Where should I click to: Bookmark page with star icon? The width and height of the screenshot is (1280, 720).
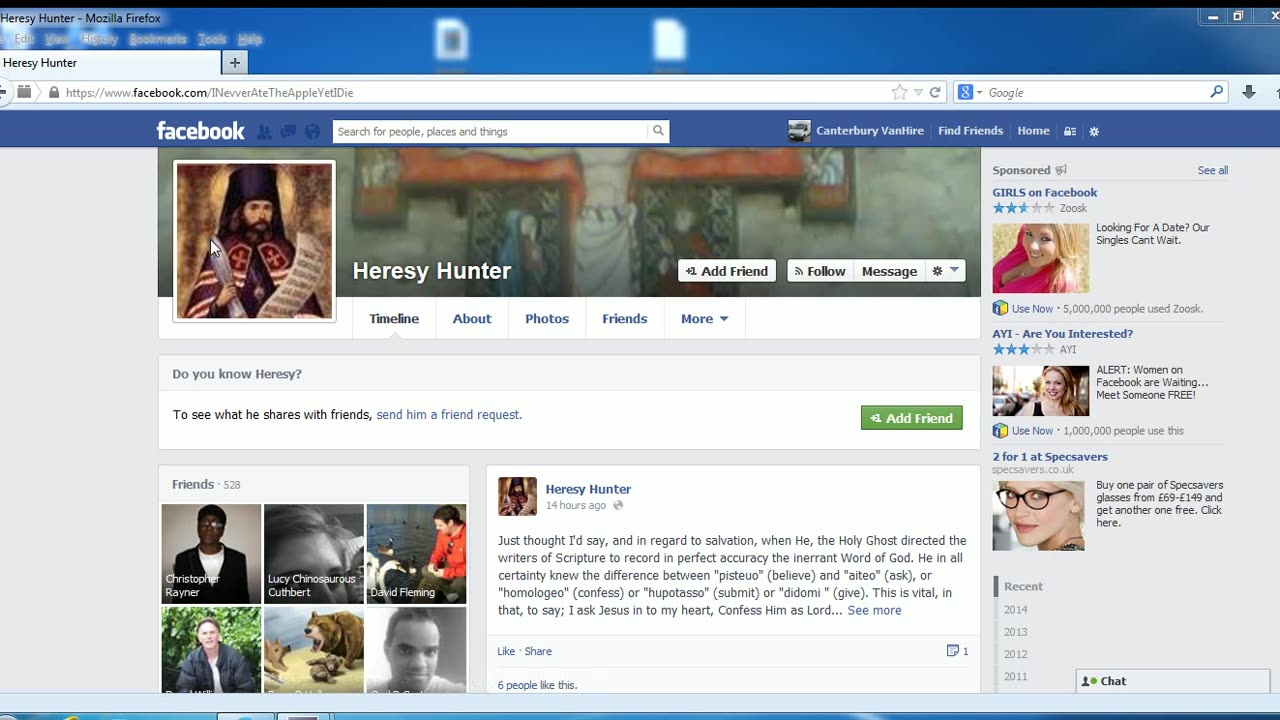point(899,92)
